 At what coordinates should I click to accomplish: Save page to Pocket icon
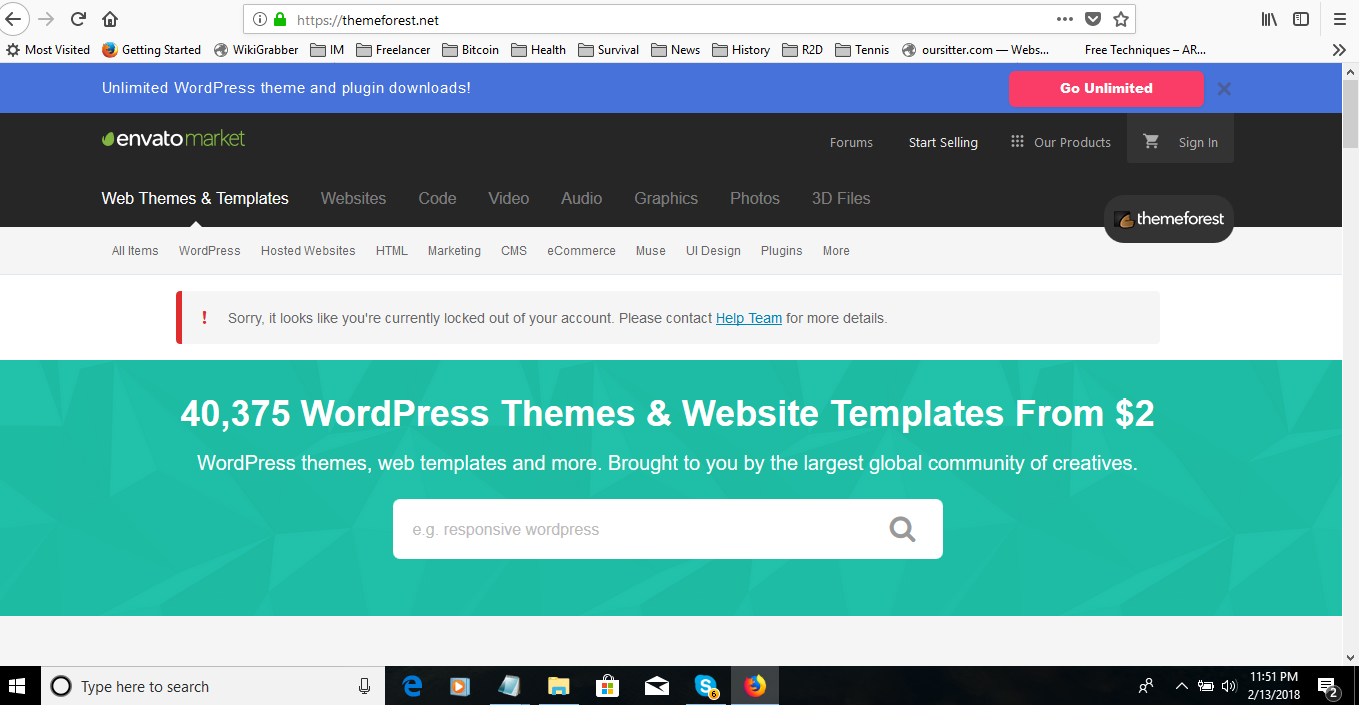click(1093, 19)
